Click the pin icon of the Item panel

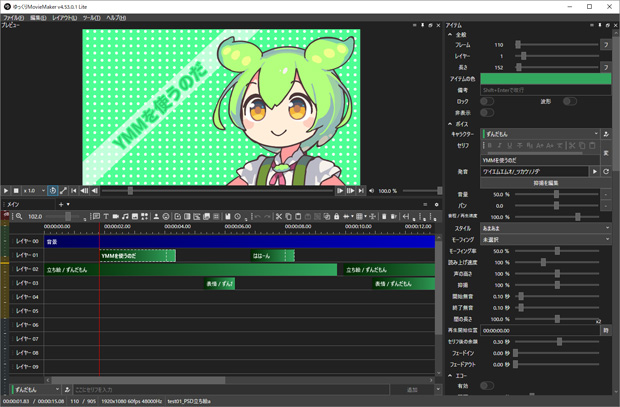click(599, 25)
